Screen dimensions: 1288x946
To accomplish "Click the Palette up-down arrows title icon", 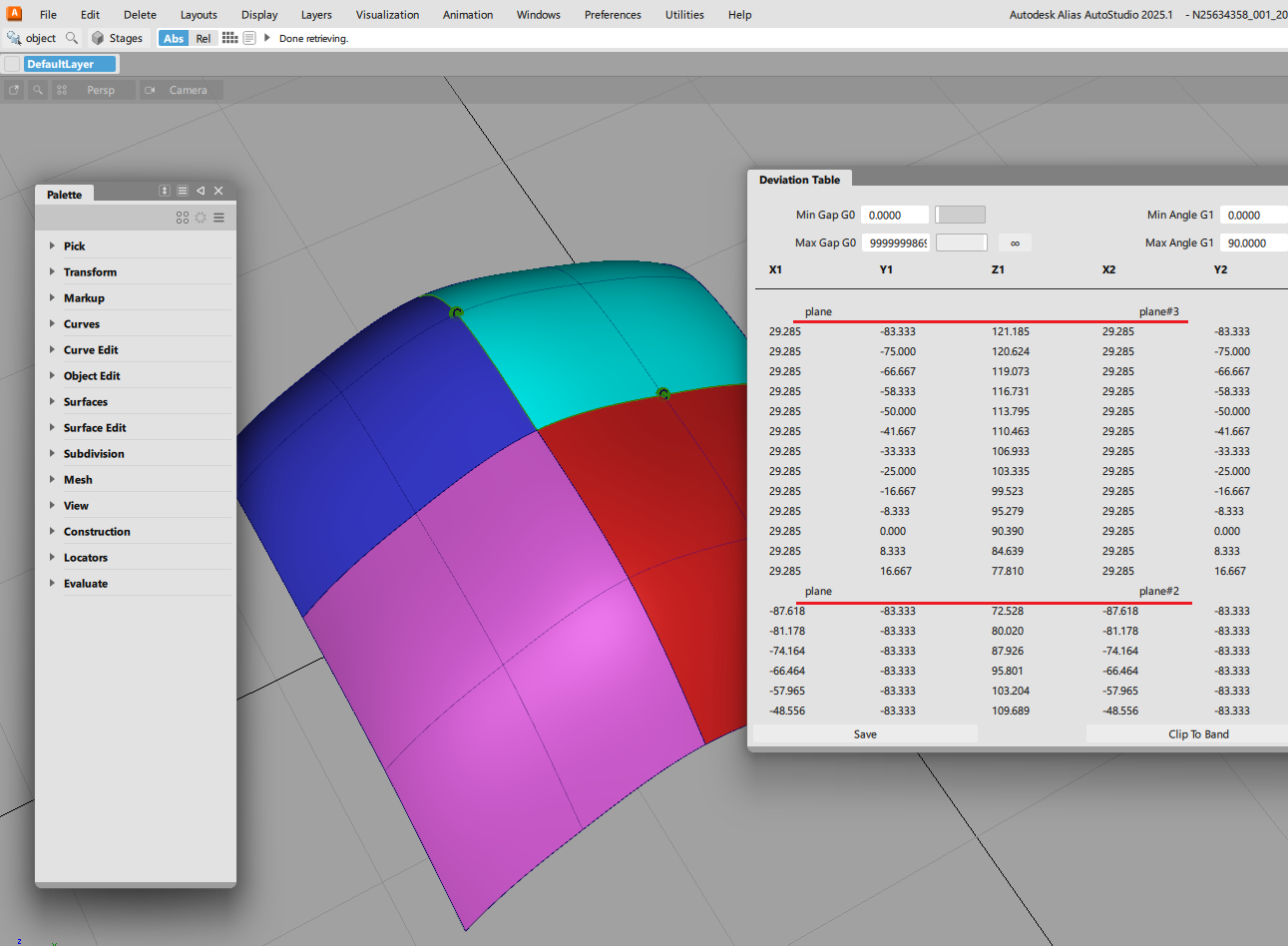I will click(x=165, y=191).
